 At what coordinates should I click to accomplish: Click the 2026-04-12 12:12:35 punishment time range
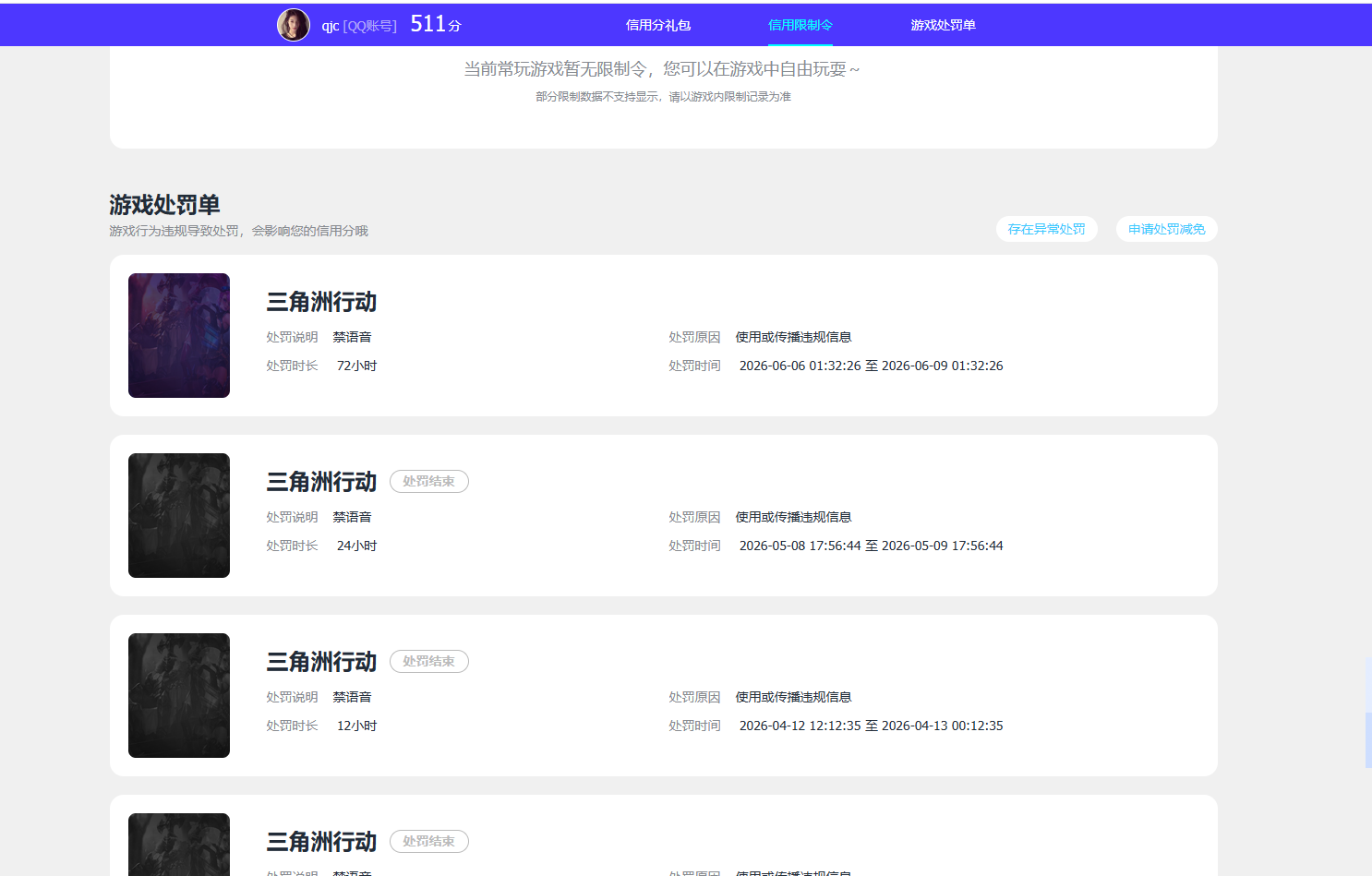click(x=871, y=726)
